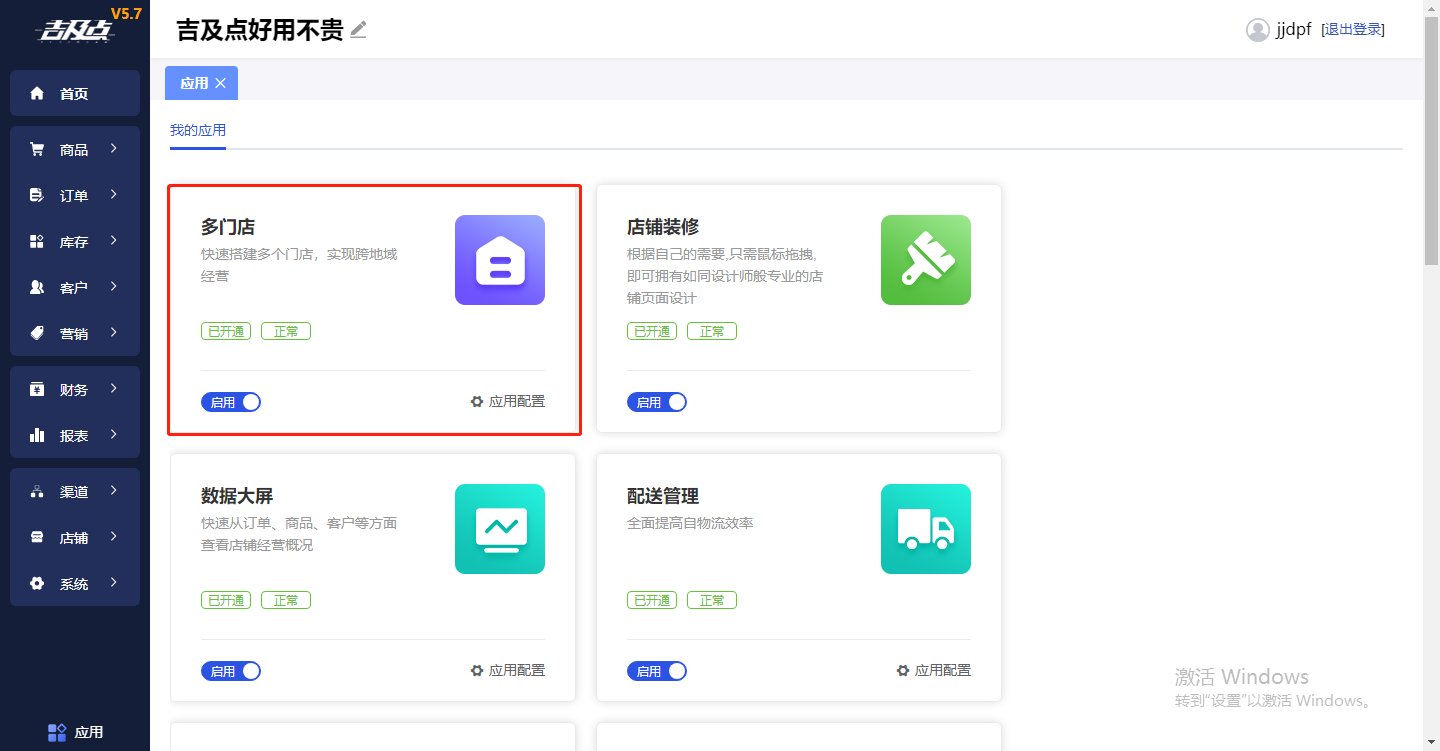Expand the 库存 menu chevron

click(114, 240)
